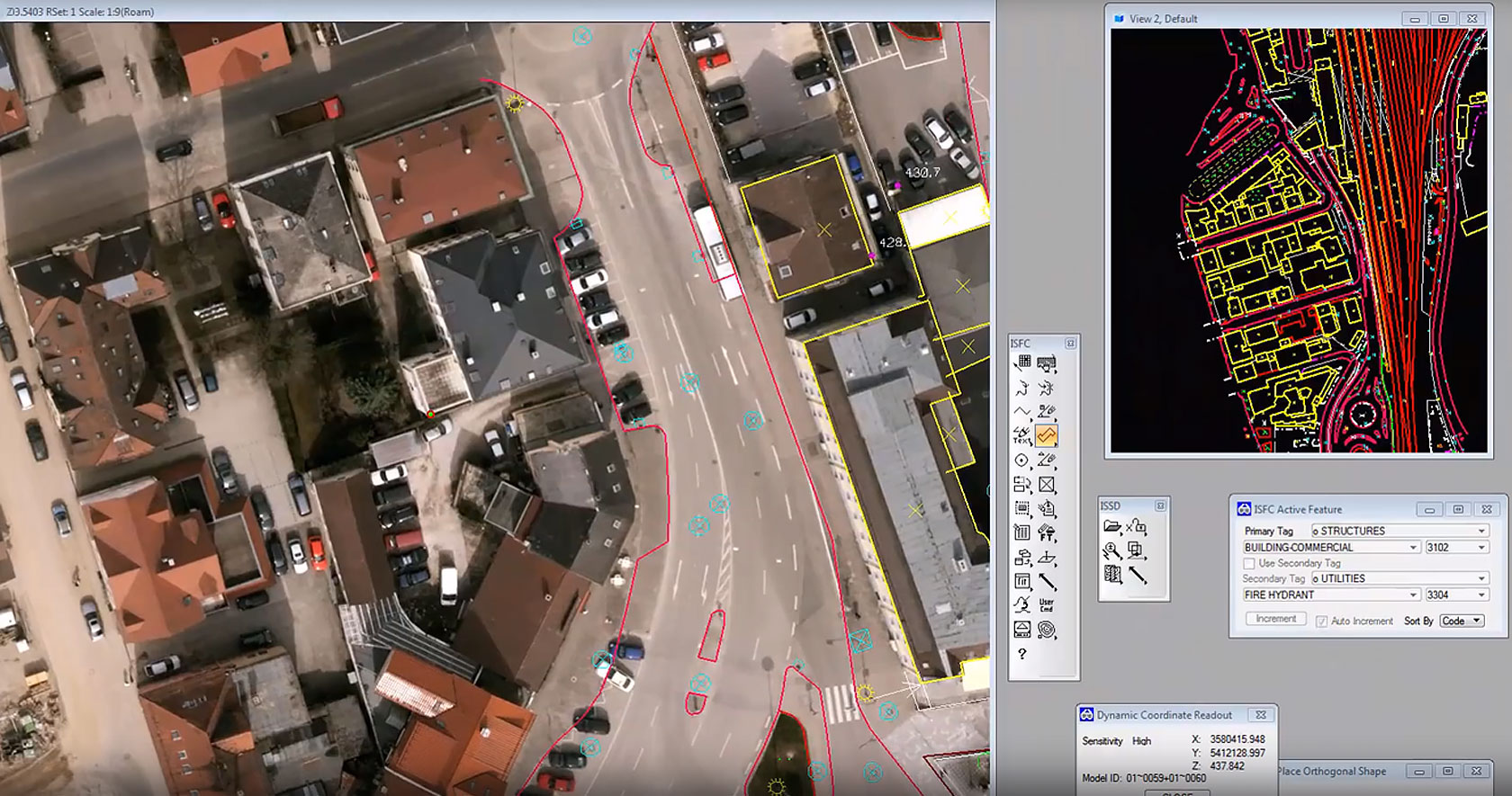Click the Z coordinate value 437.842

coord(1227,766)
